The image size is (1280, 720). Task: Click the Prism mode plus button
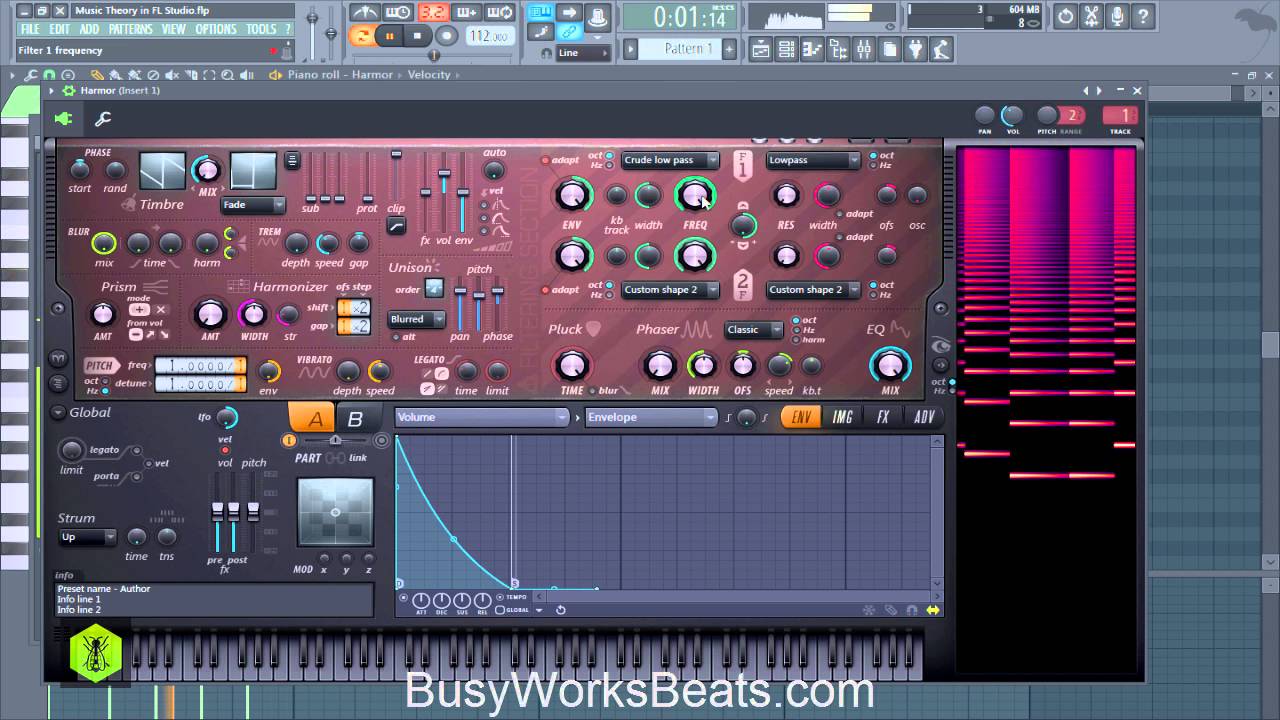[x=139, y=310]
